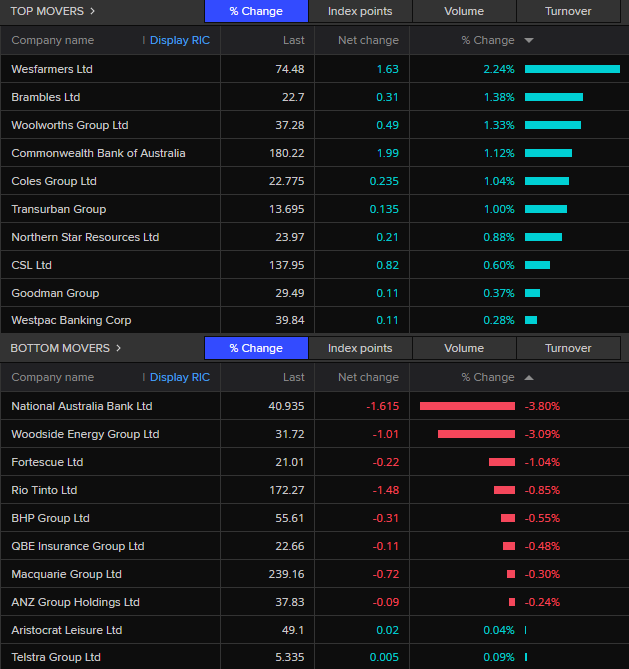Click descending sort arrow in Top Movers % Change

[x=529, y=40]
